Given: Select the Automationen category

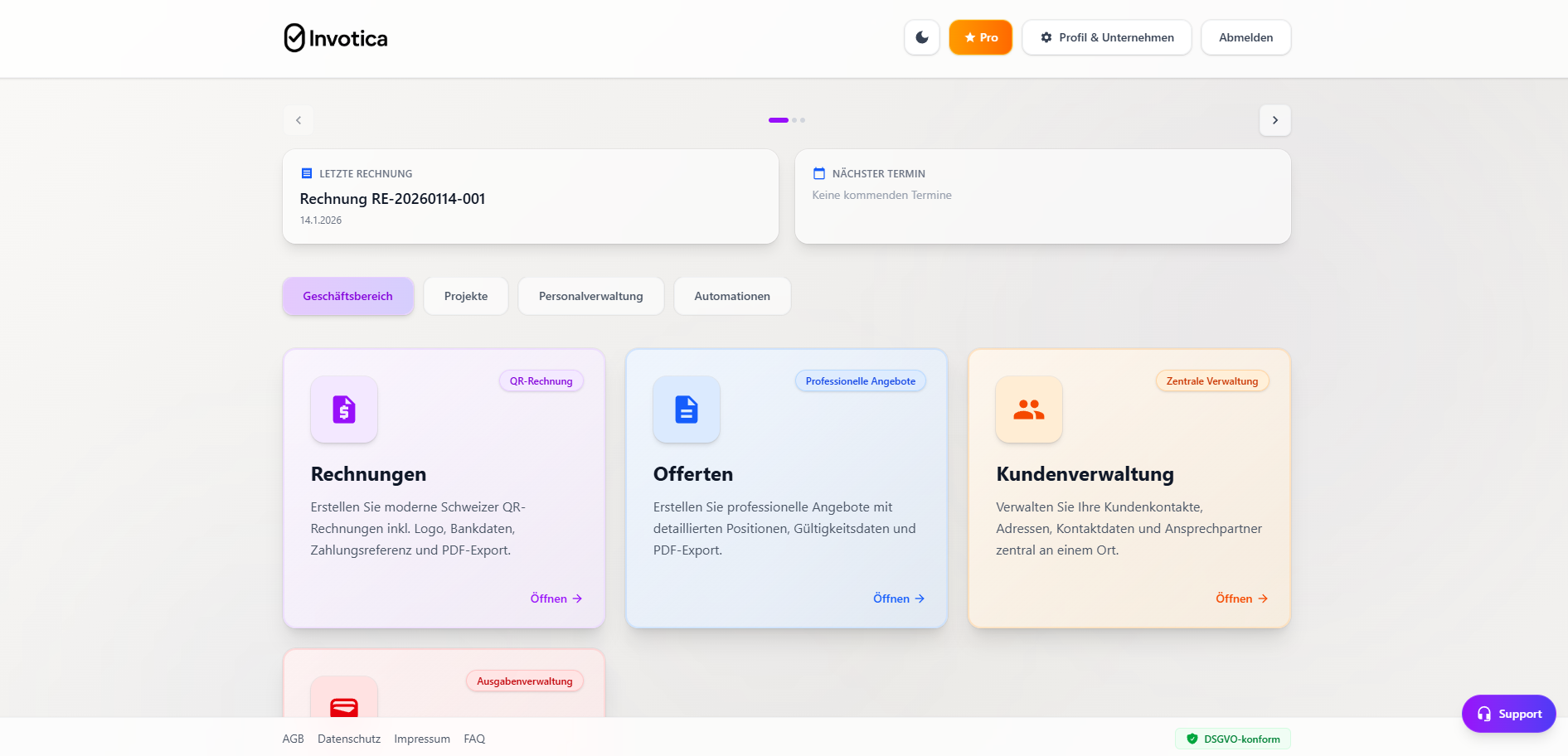Looking at the screenshot, I should tap(731, 296).
